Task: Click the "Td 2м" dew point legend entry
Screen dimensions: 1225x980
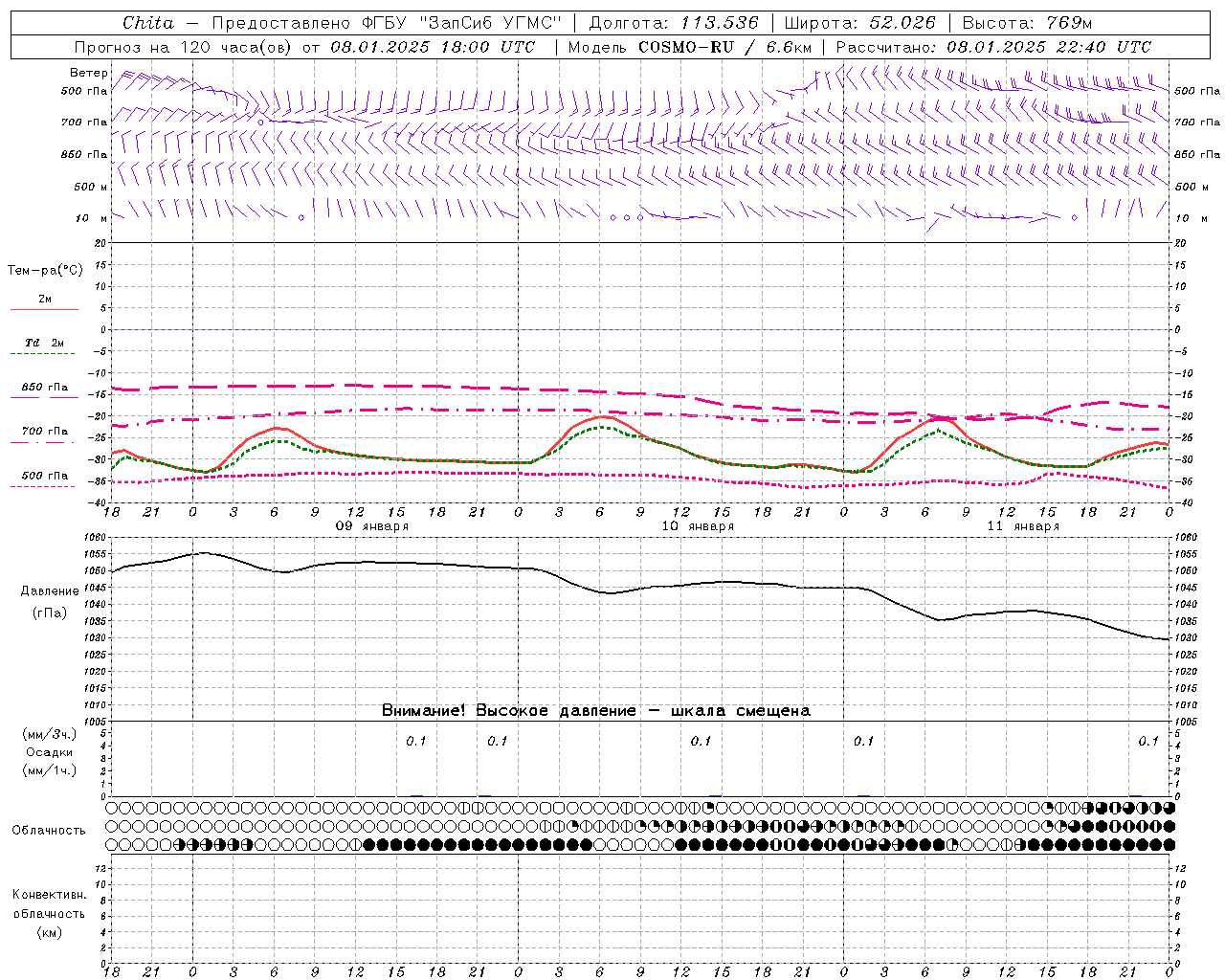Action: (x=44, y=343)
